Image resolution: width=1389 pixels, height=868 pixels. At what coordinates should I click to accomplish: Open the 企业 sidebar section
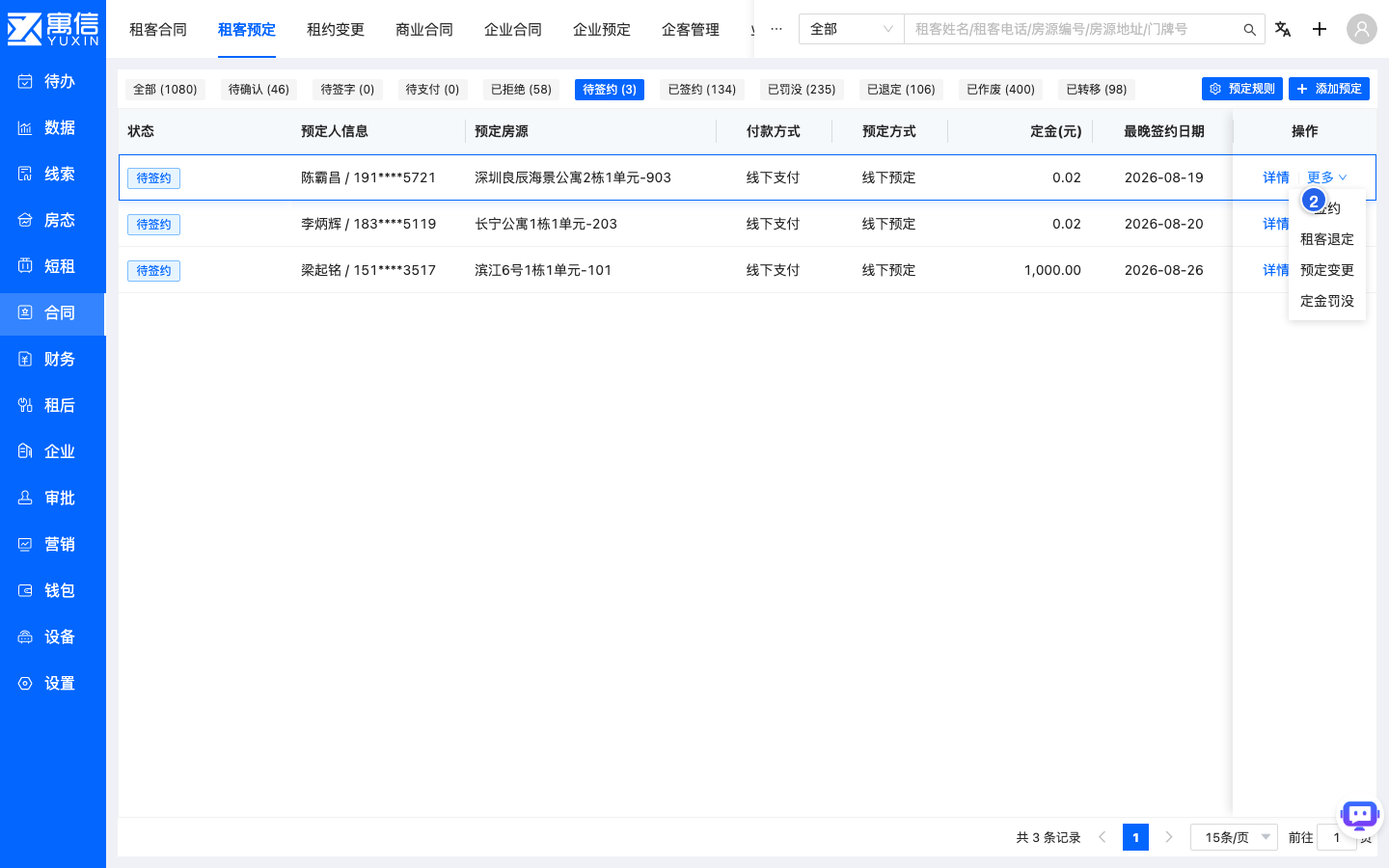click(52, 451)
